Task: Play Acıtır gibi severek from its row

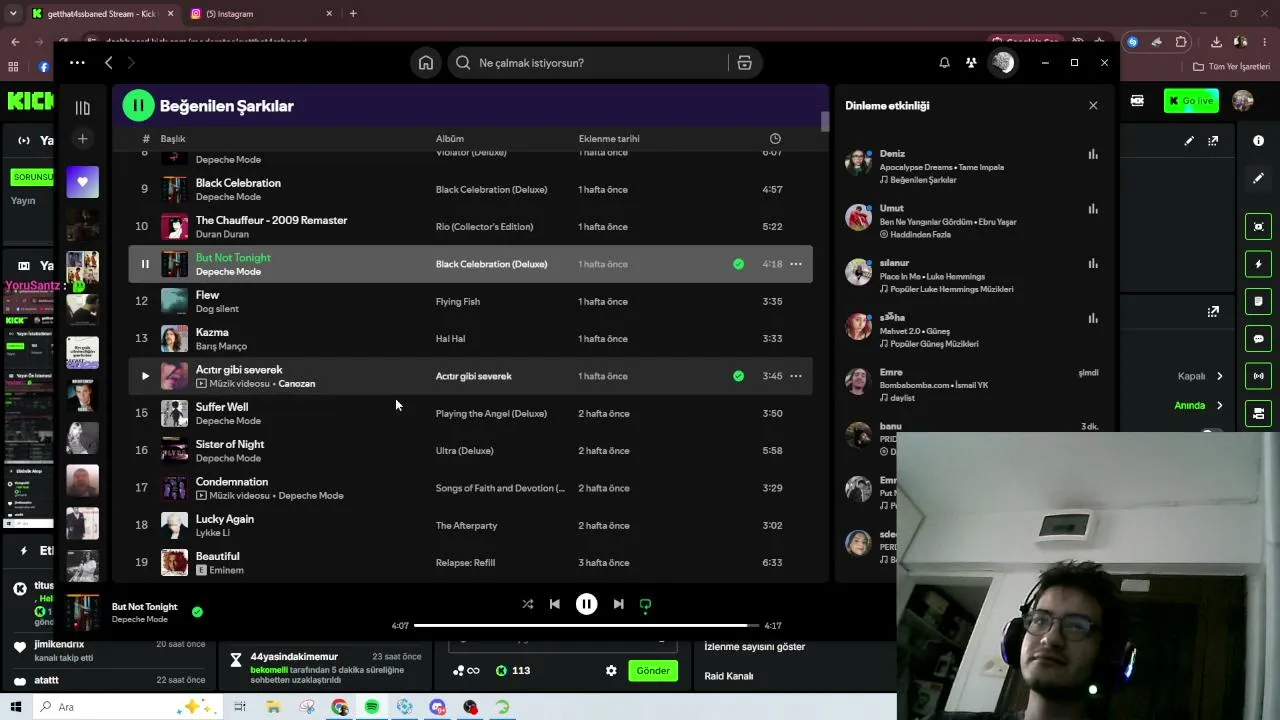Action: [x=145, y=376]
